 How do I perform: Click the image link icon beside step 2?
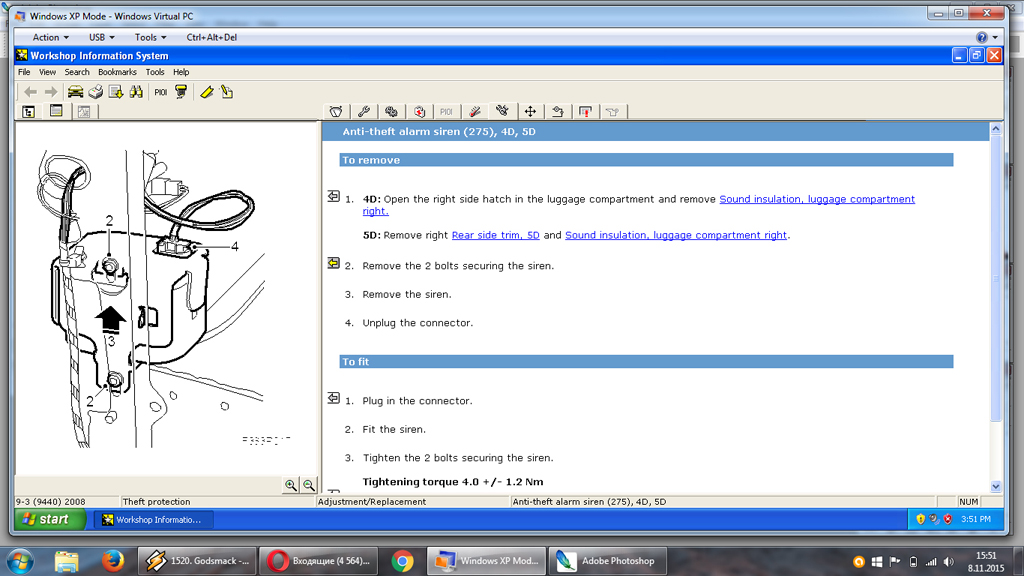(334, 263)
